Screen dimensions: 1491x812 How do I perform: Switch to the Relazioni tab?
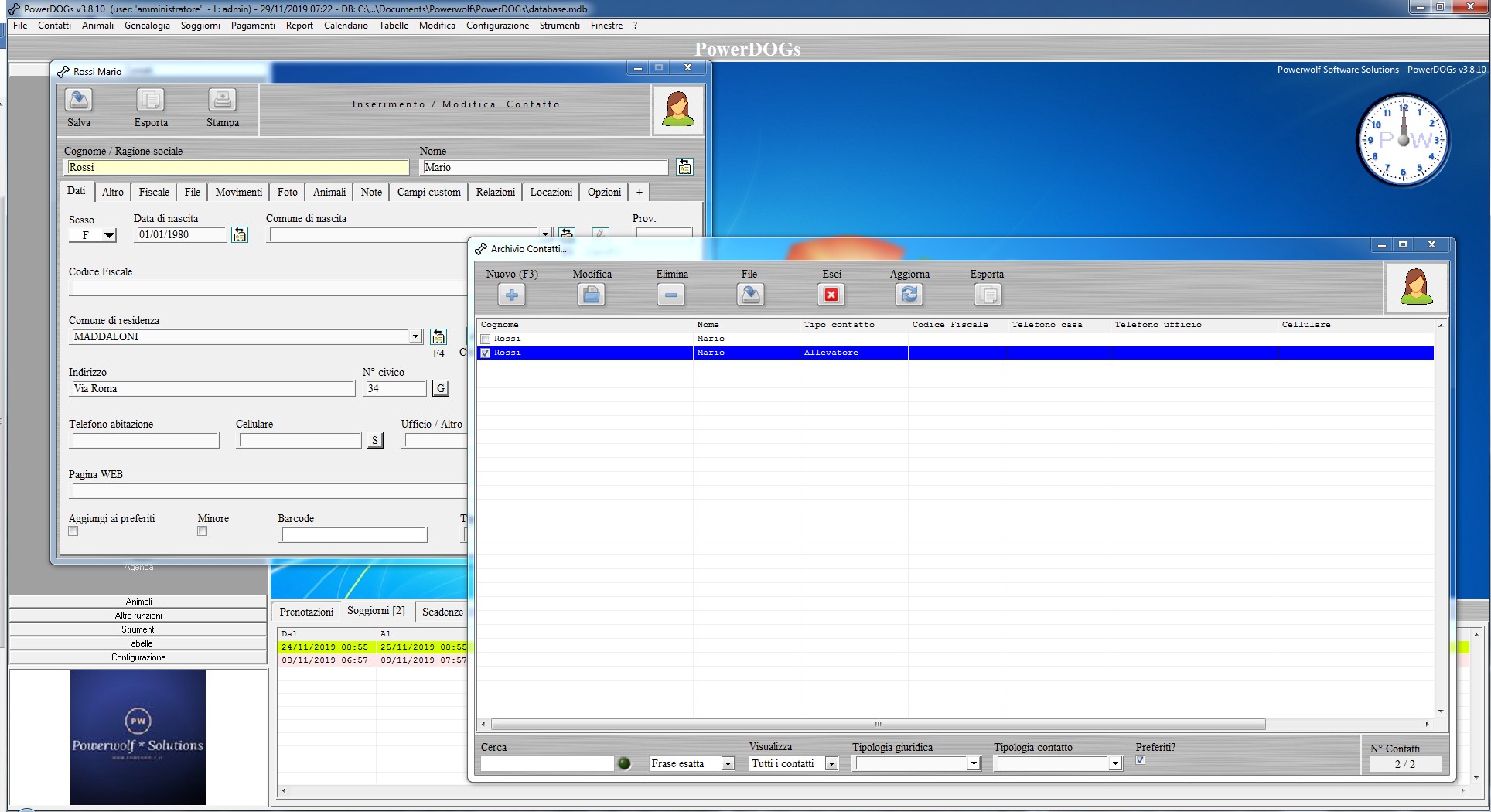tap(495, 192)
